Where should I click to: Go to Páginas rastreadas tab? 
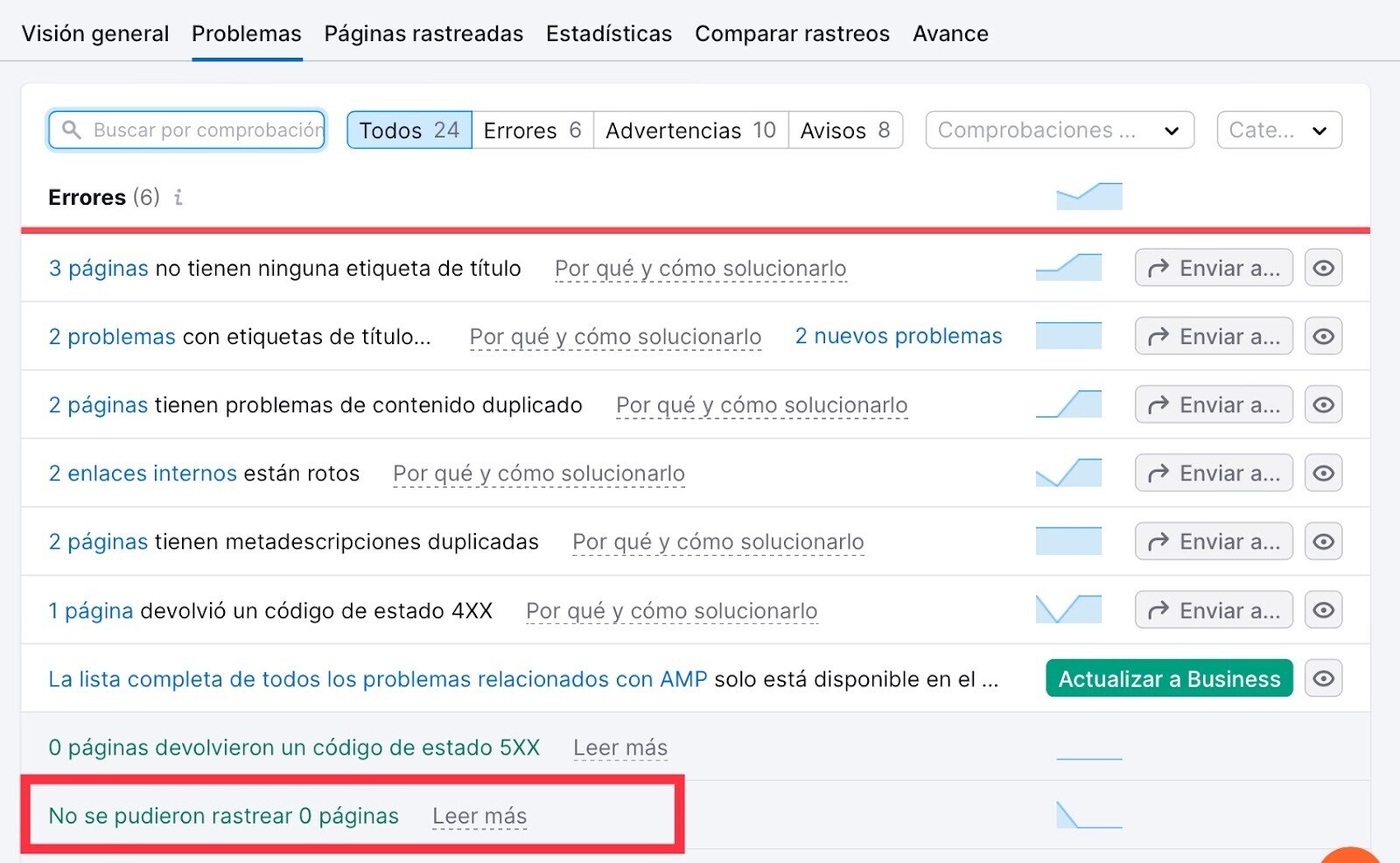[423, 33]
